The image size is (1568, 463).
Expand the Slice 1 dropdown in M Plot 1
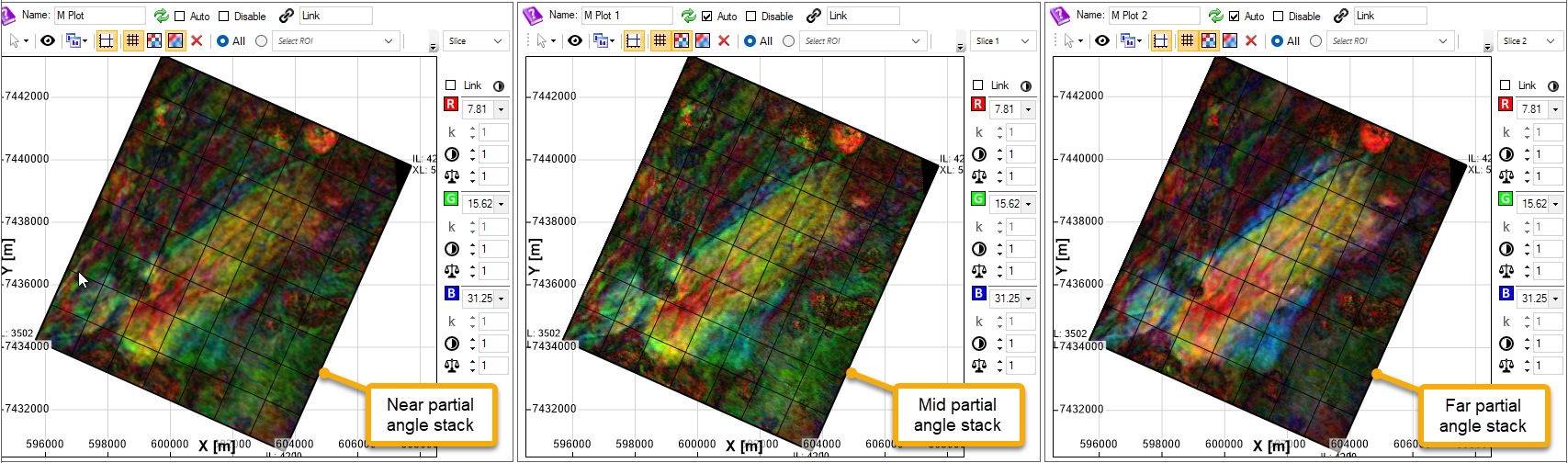point(1025,40)
